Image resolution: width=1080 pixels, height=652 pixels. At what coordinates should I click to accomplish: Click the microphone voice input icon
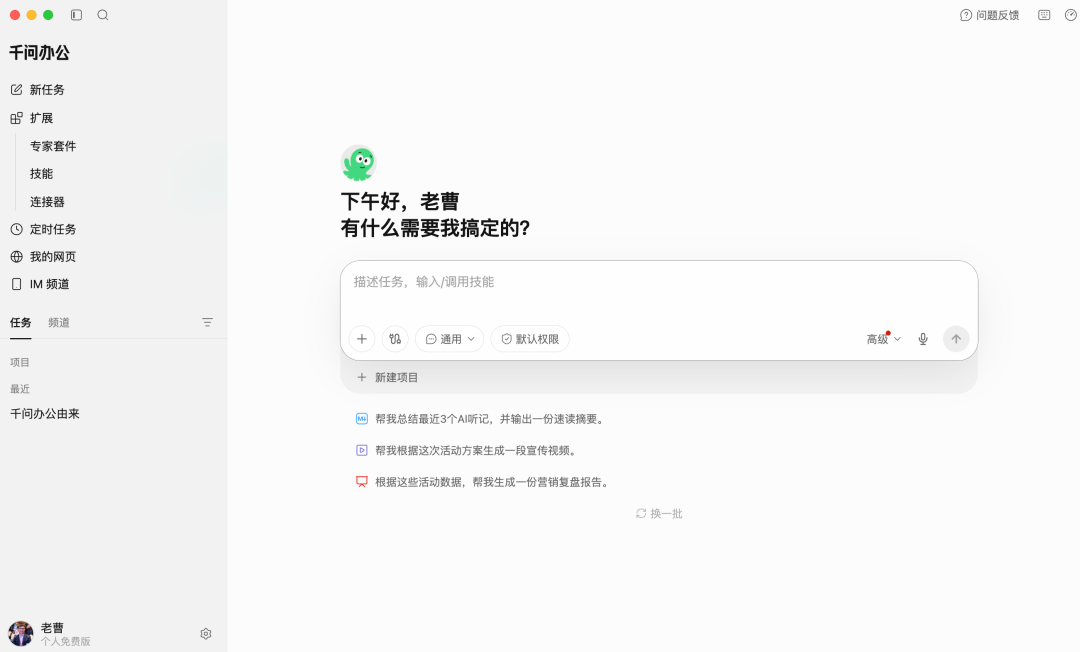(x=923, y=339)
